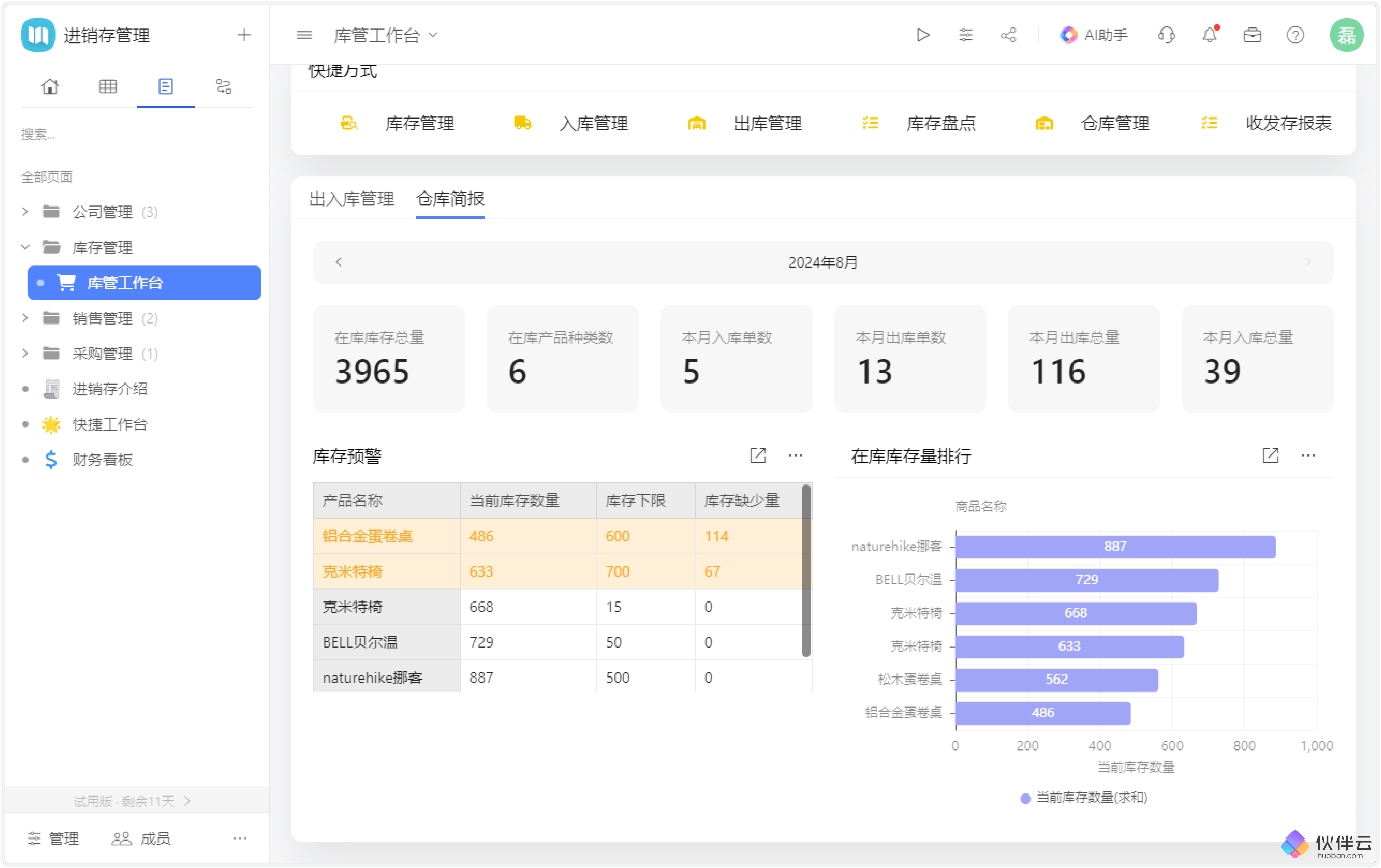Viewport: 1381px width, 868px height.
Task: Toggle sidebar with hamburger menu icon
Action: click(304, 35)
